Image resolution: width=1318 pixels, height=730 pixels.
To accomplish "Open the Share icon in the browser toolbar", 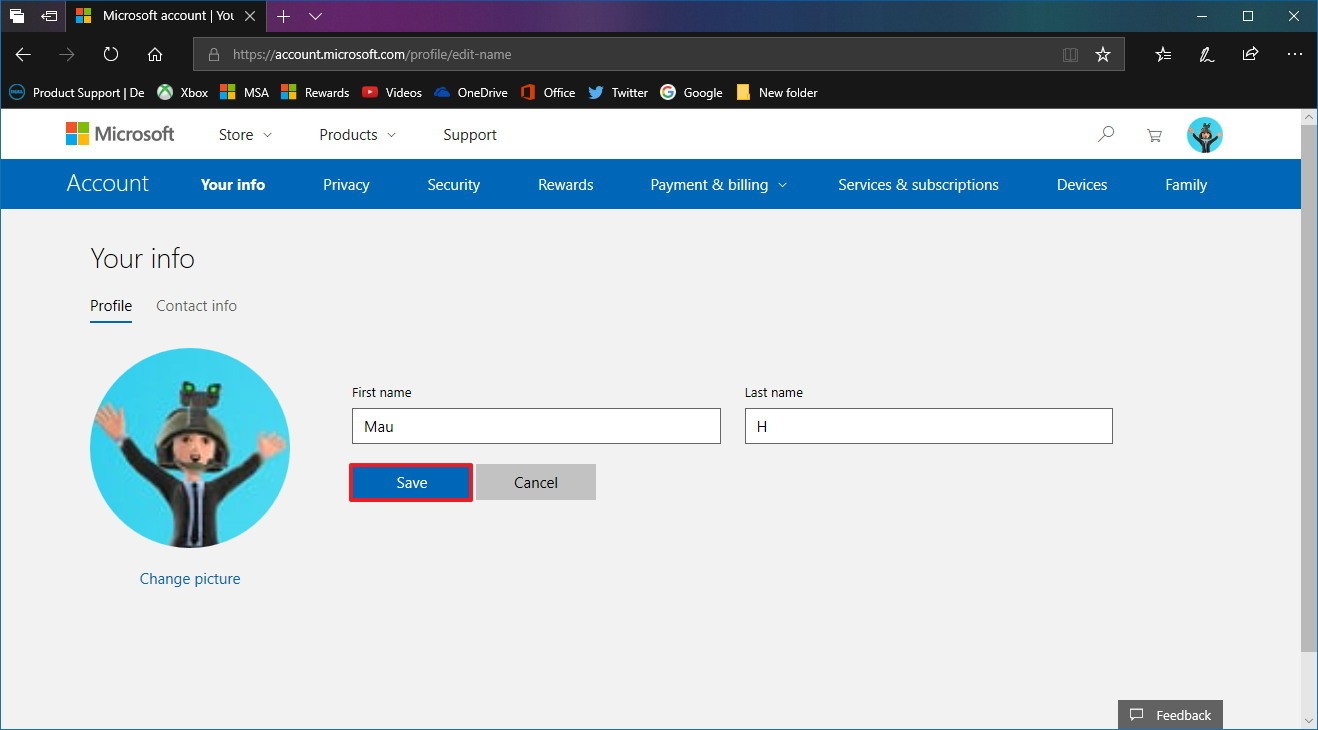I will pyautogui.click(x=1250, y=54).
